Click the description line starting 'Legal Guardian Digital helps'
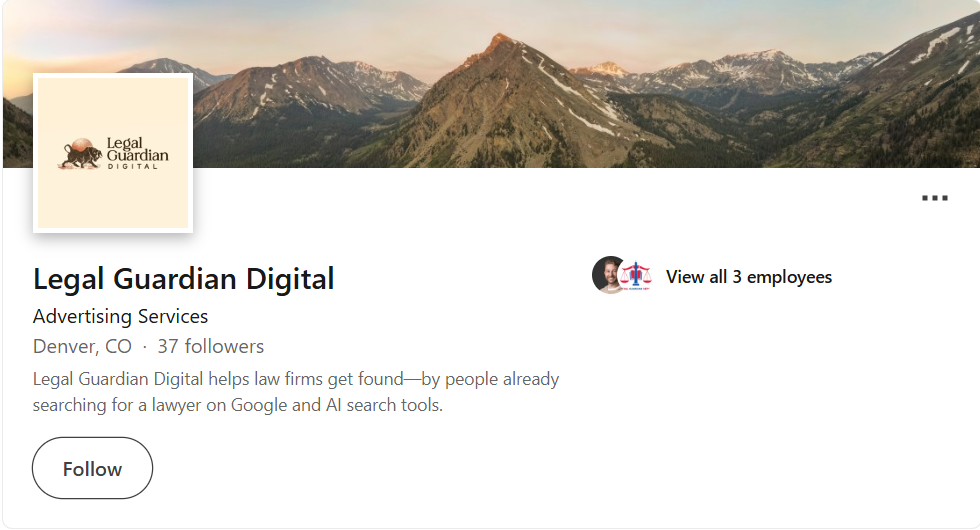Image resolution: width=980 pixels, height=530 pixels. pos(296,379)
